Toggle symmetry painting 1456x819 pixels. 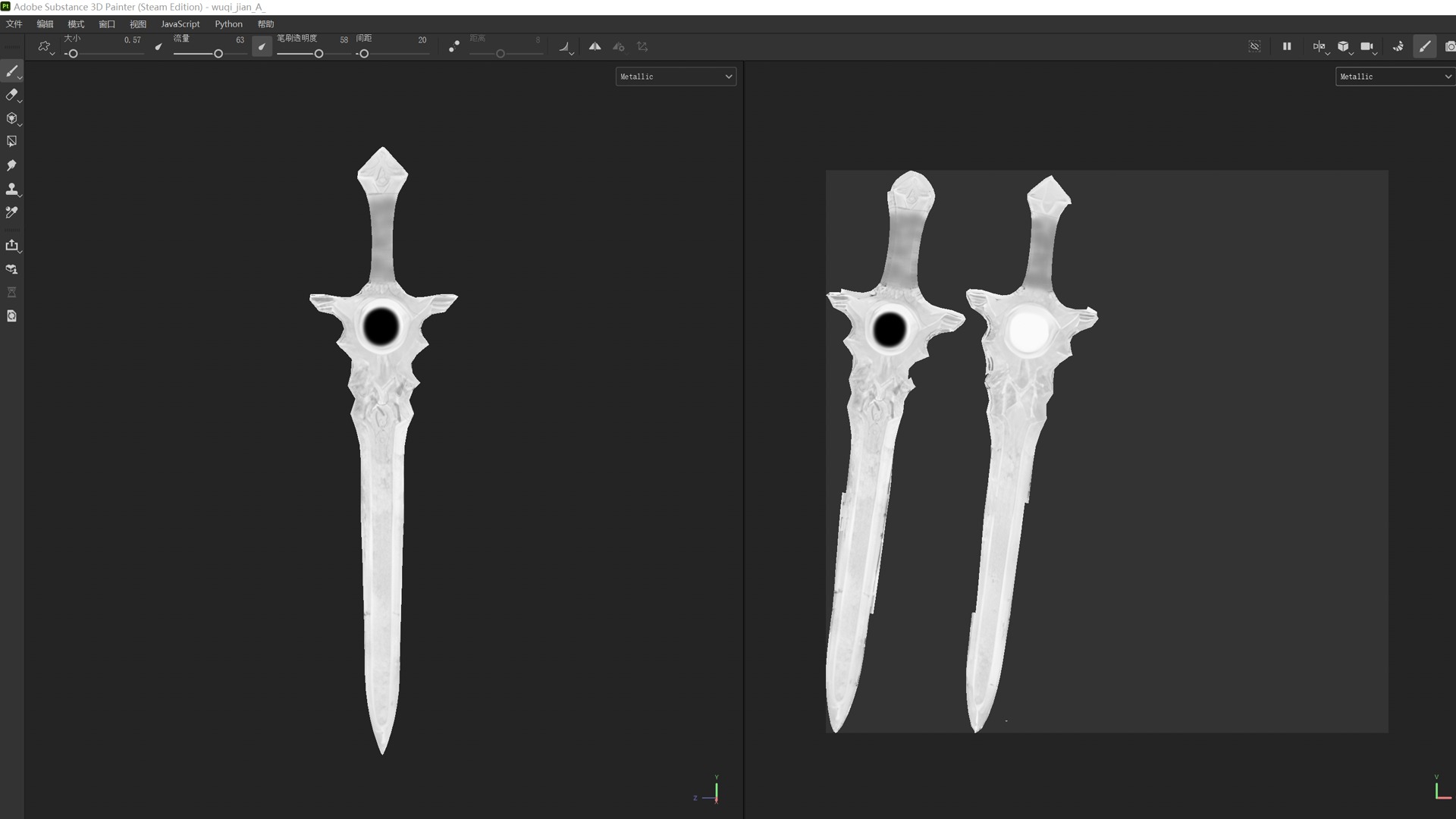tap(595, 46)
